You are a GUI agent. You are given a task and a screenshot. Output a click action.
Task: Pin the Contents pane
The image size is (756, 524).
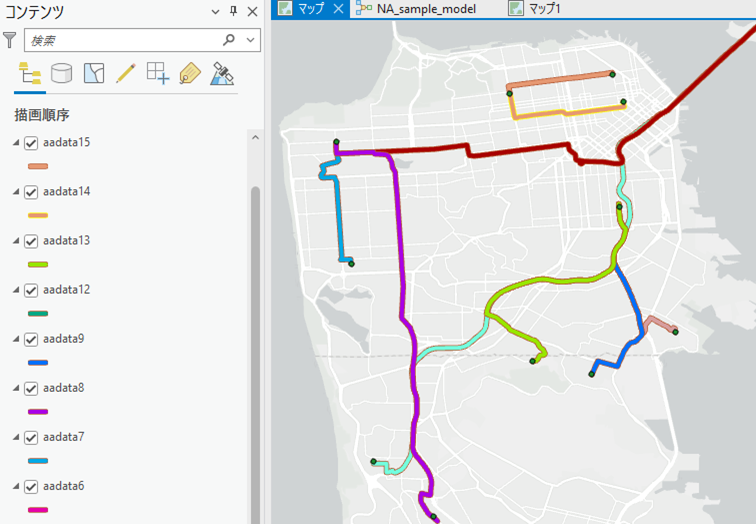tap(233, 11)
